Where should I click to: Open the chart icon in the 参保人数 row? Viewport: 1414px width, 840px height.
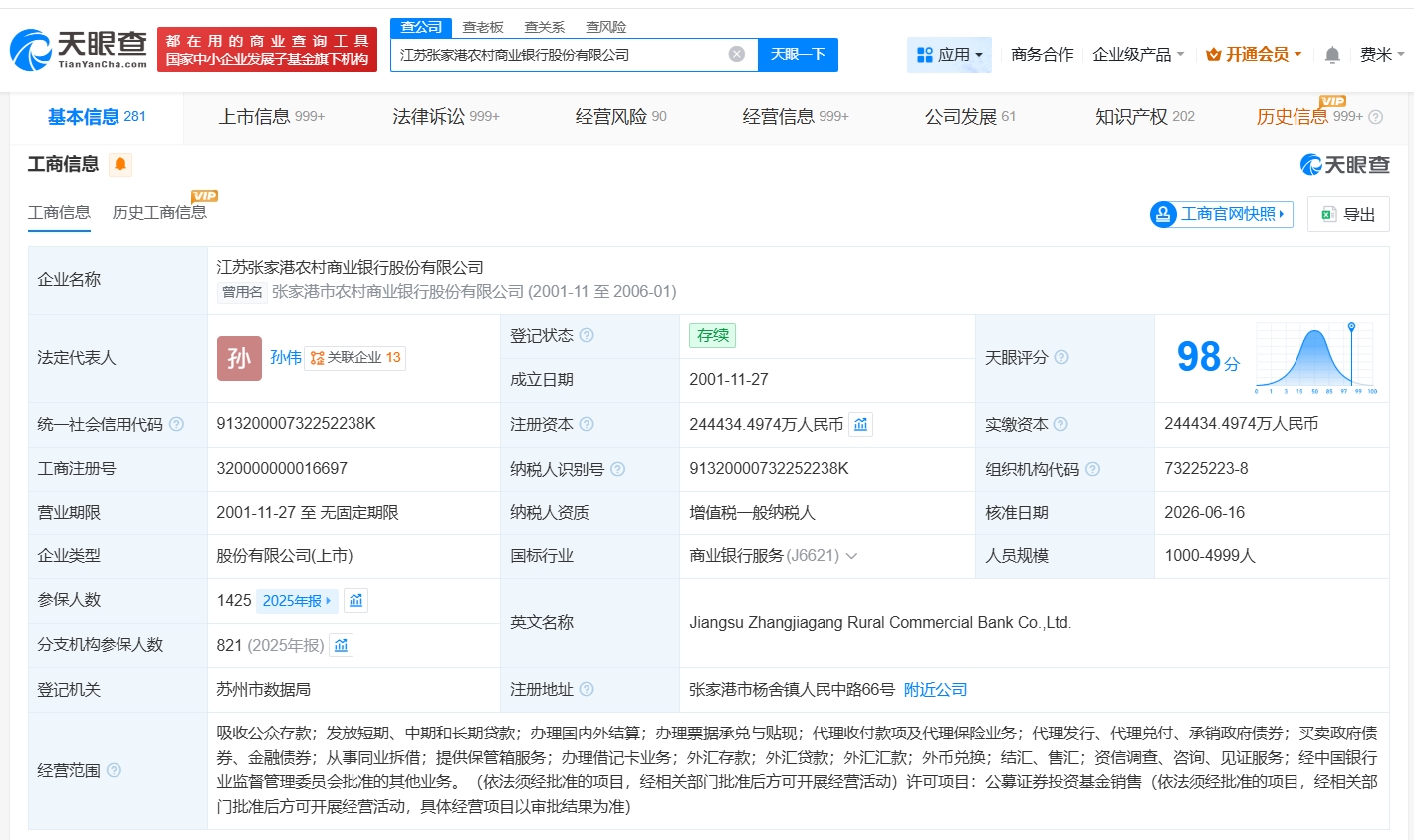355,600
